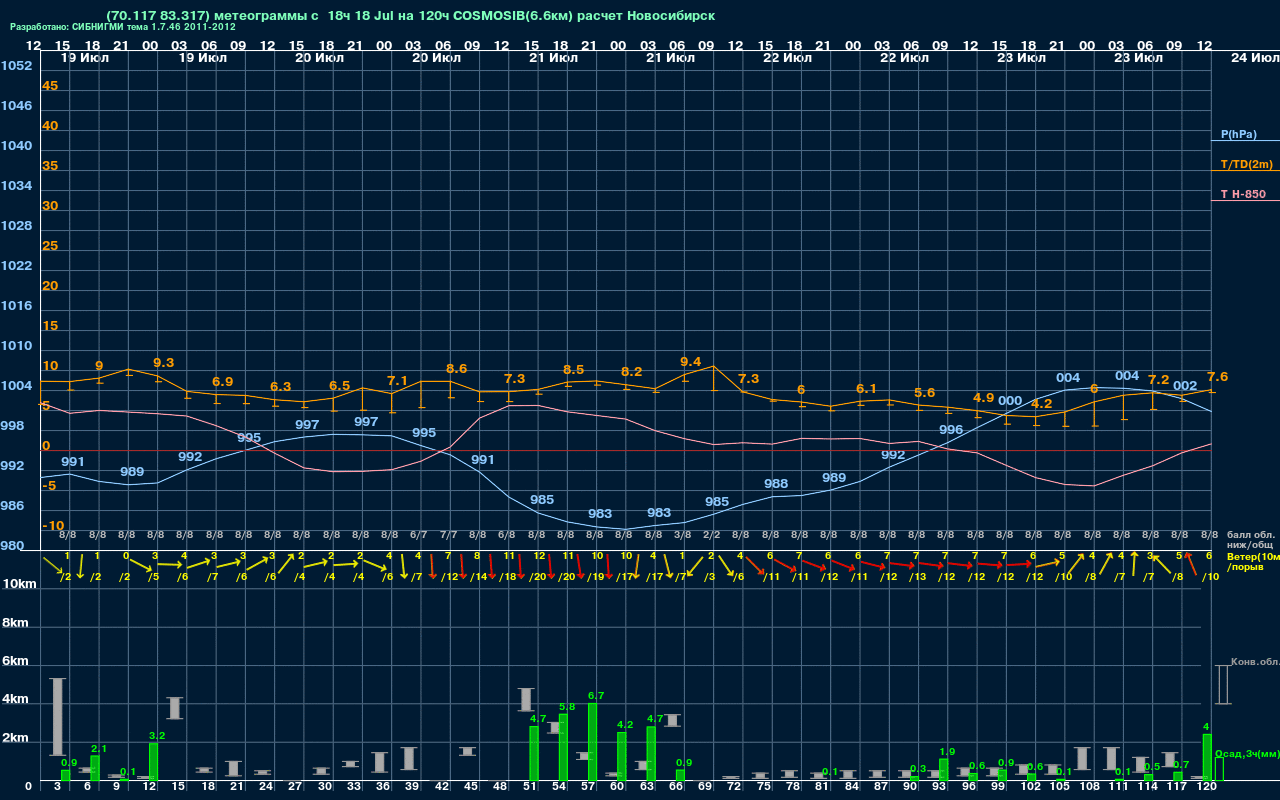1280x800 pixels.
Task: Click the 1010 pressure axis value
Action: [16, 346]
